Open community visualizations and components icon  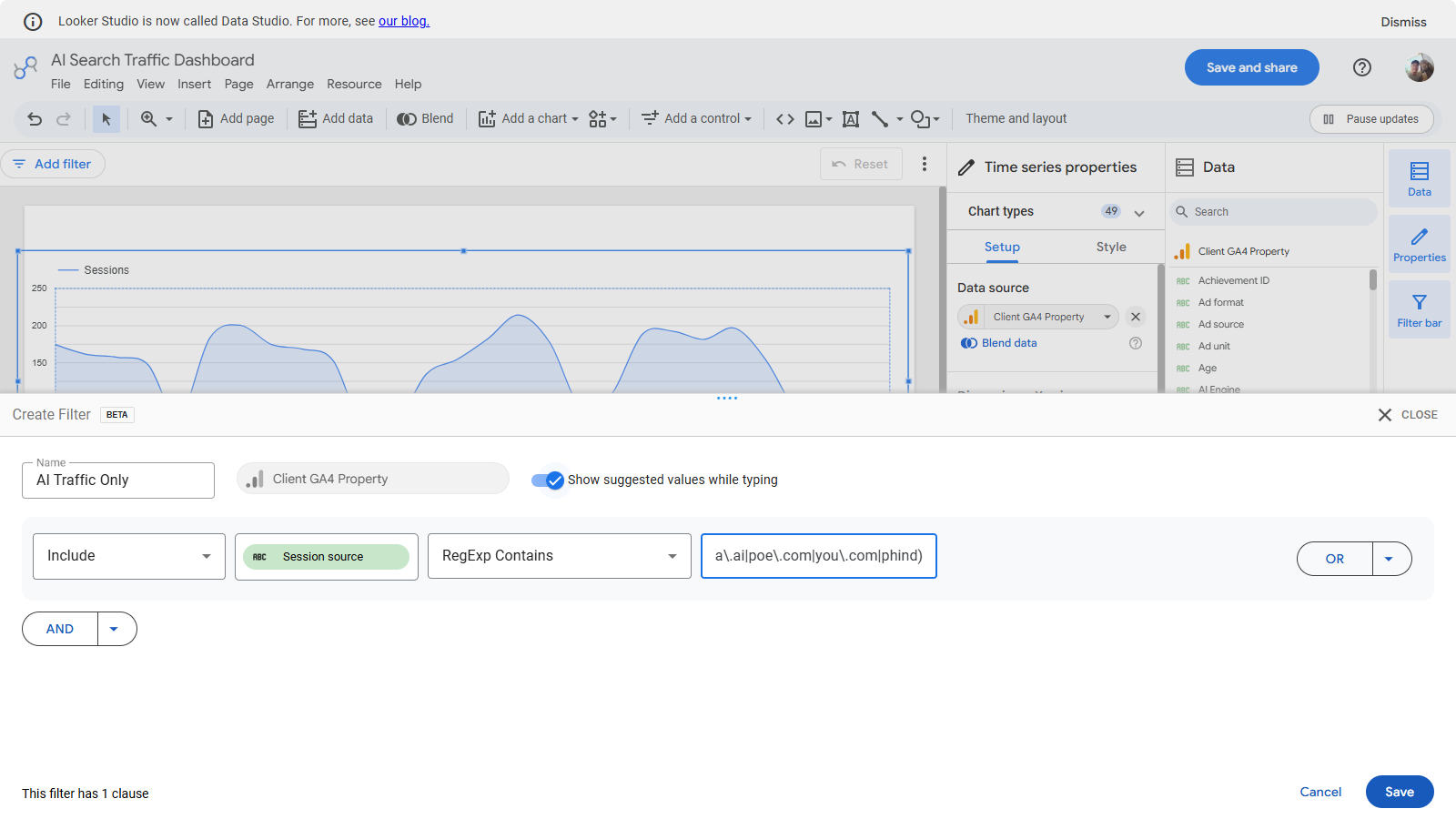pyautogui.click(x=602, y=119)
